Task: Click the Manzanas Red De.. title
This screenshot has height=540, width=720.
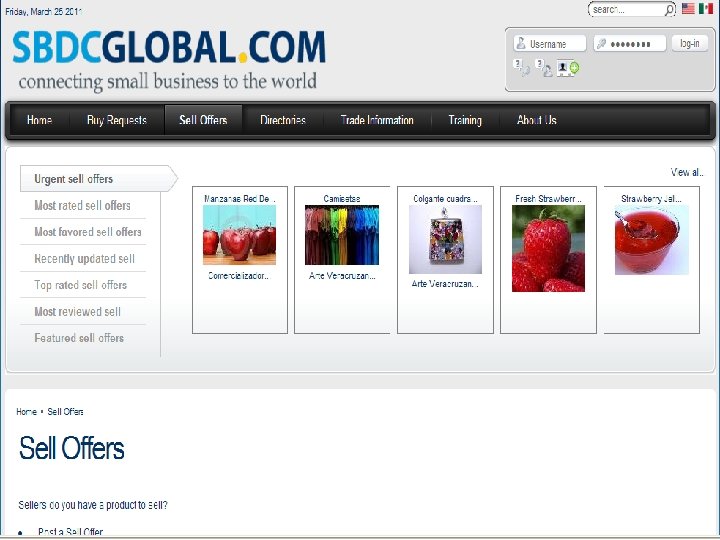Action: (239, 198)
